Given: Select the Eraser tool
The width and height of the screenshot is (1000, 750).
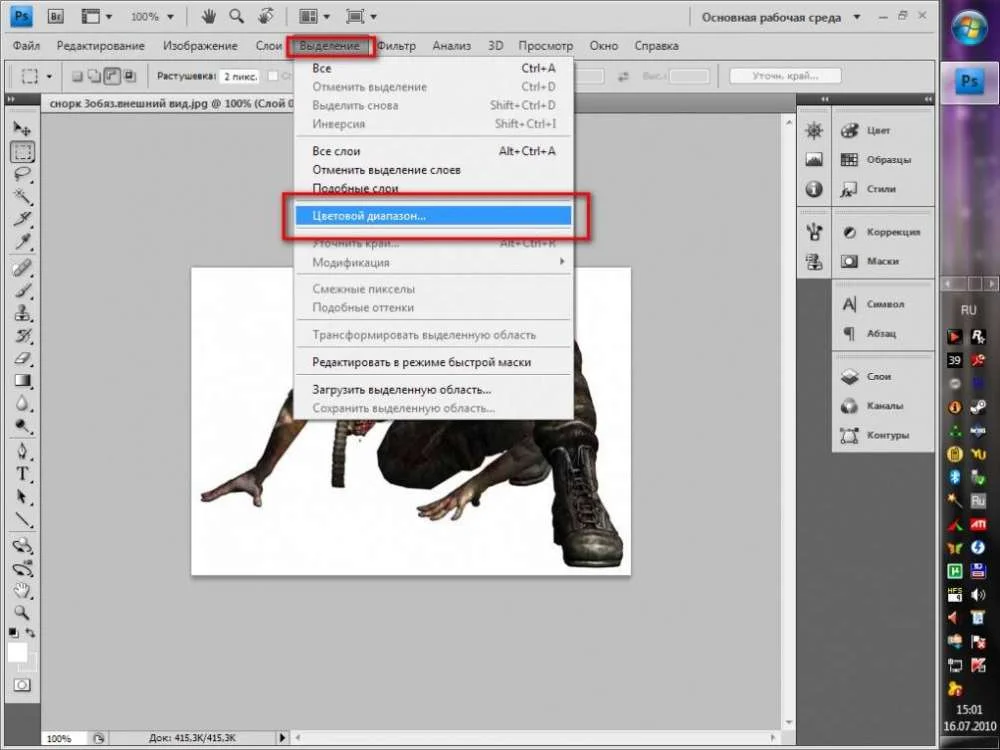Looking at the screenshot, I should tap(22, 358).
